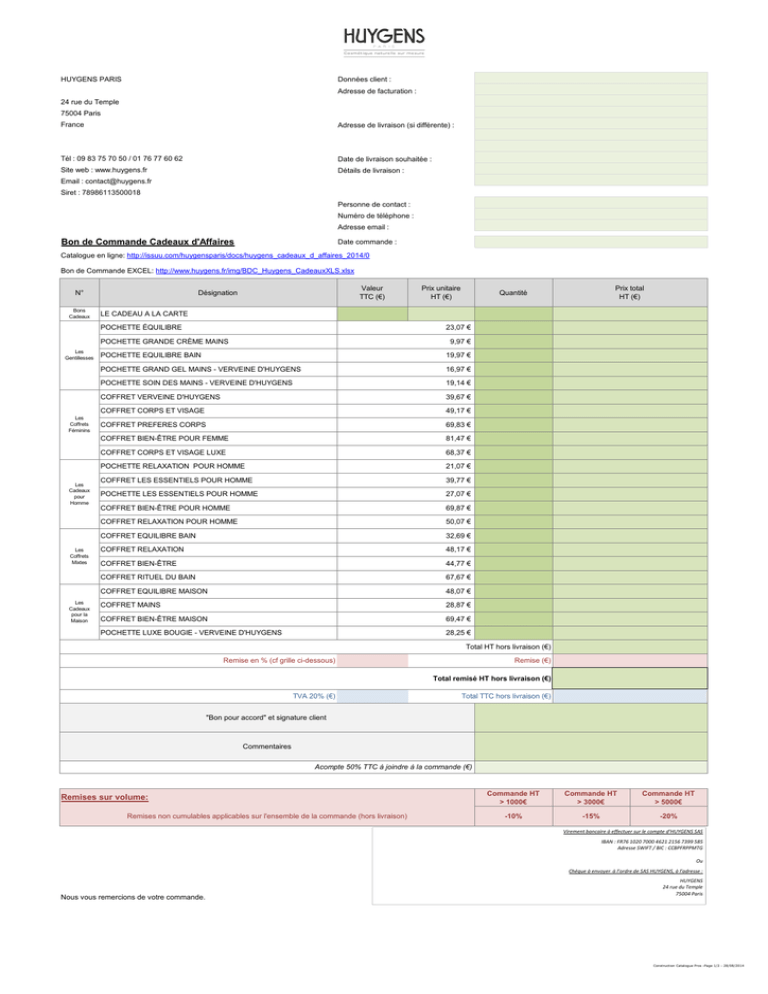Image resolution: width=768 pixels, height=994 pixels.
Task: Click the 'Quantité' column header
Action: tap(513, 293)
